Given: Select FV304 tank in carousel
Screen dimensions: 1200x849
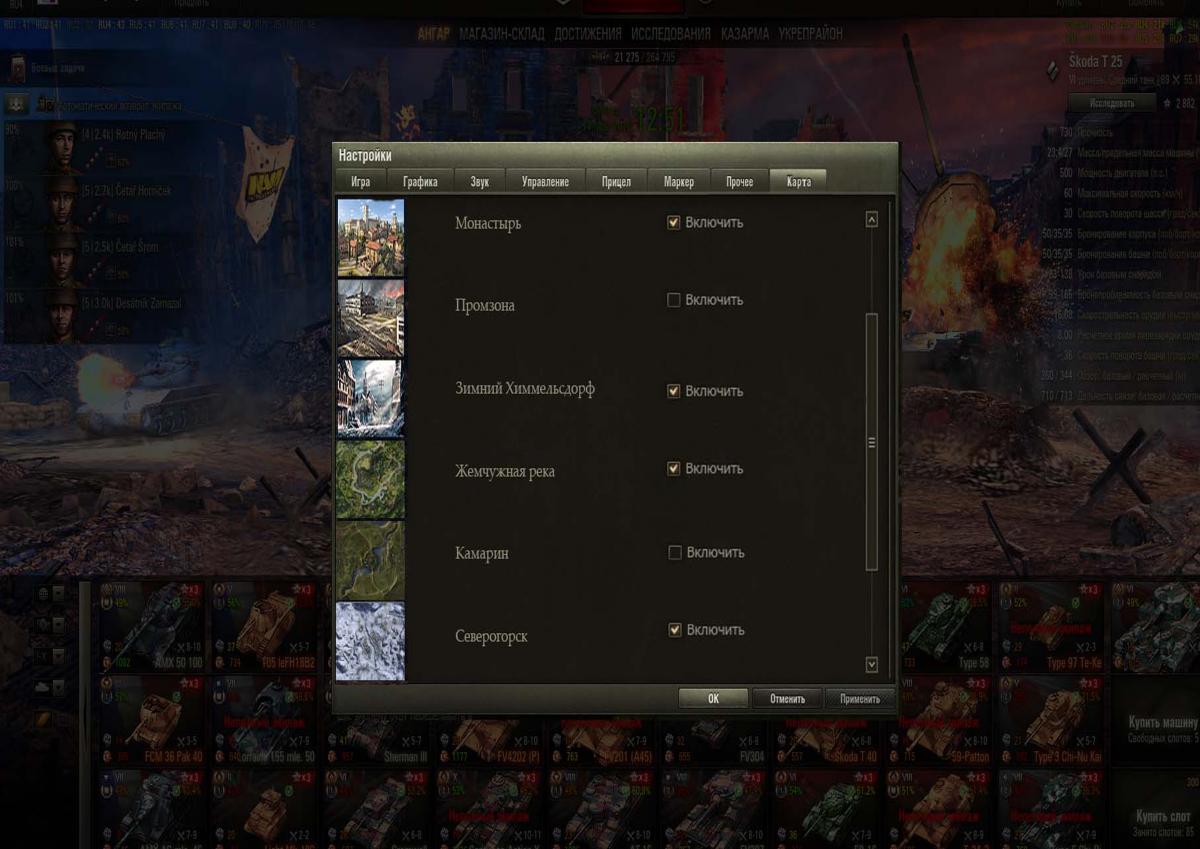Looking at the screenshot, I should click(715, 739).
